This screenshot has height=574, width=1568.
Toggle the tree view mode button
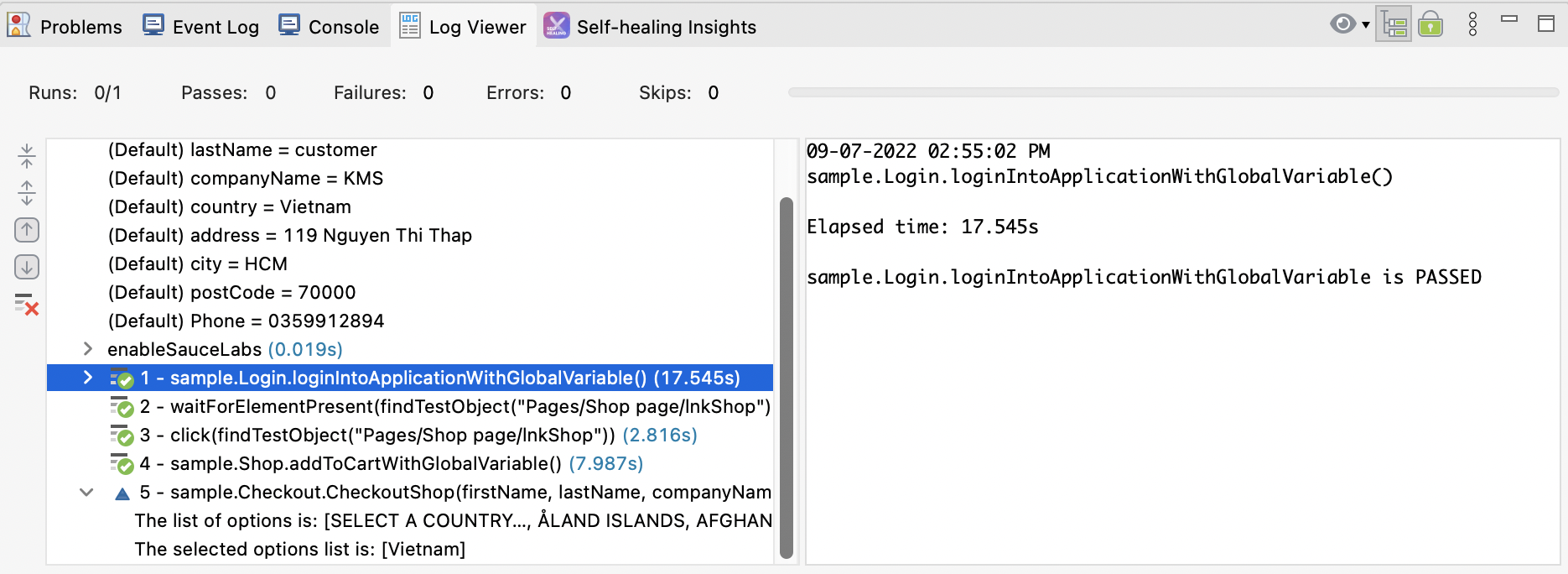click(1394, 24)
